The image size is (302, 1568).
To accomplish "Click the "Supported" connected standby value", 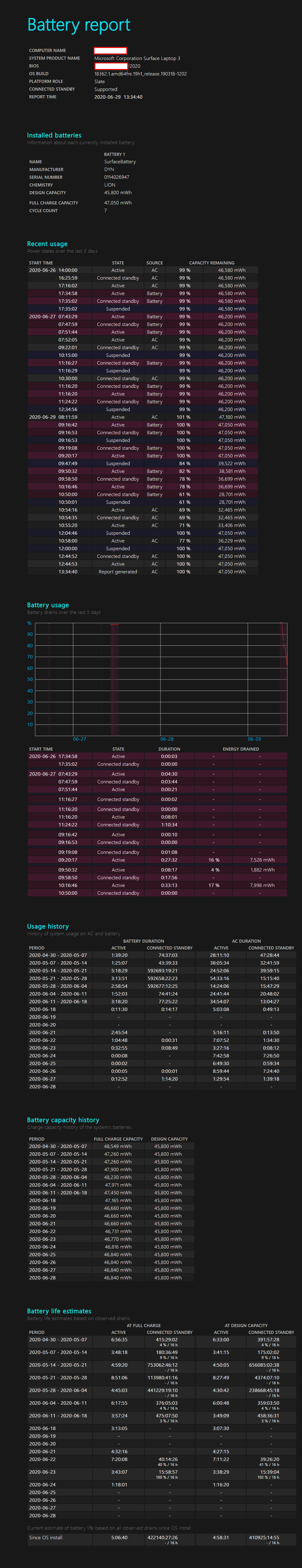I will tap(106, 89).
